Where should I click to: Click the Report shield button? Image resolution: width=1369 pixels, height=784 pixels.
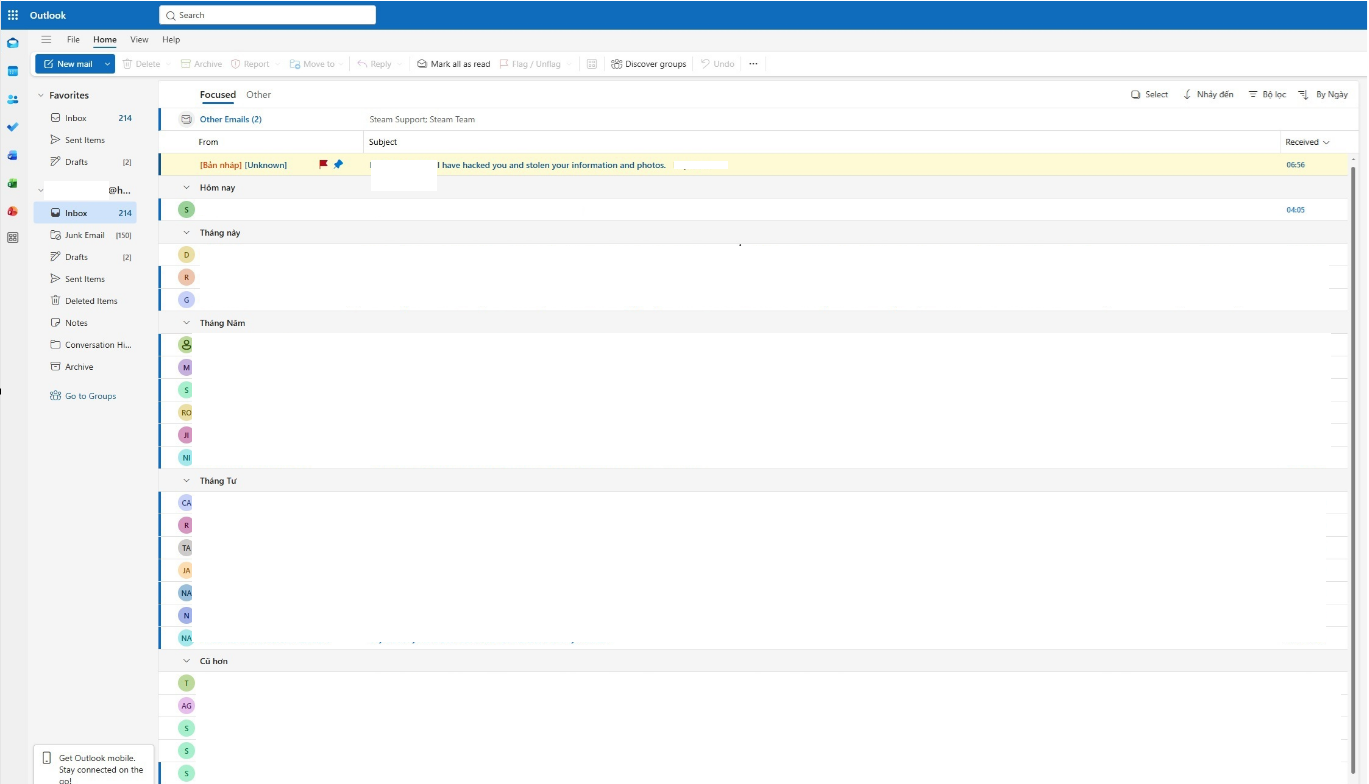pos(250,64)
